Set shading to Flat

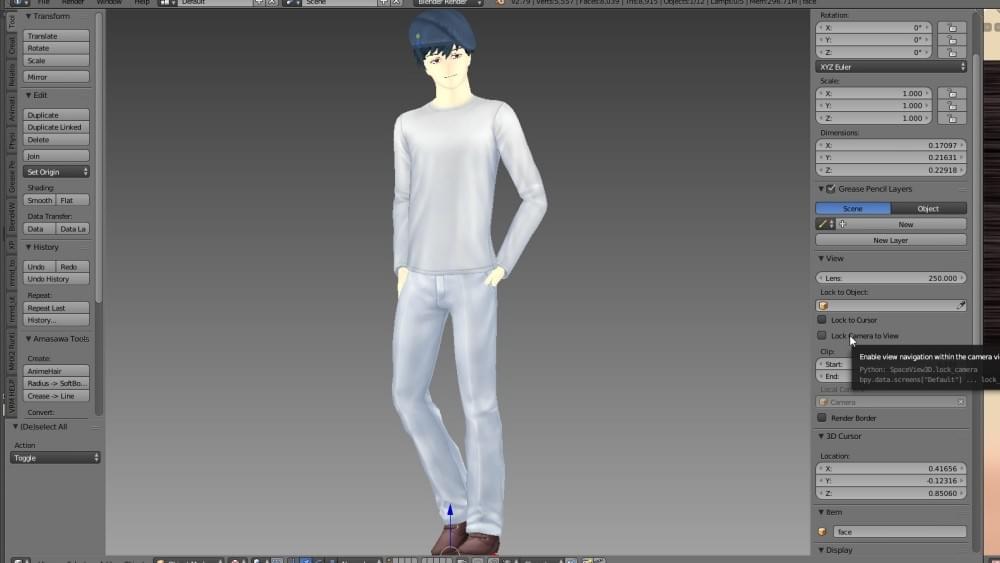point(72,200)
